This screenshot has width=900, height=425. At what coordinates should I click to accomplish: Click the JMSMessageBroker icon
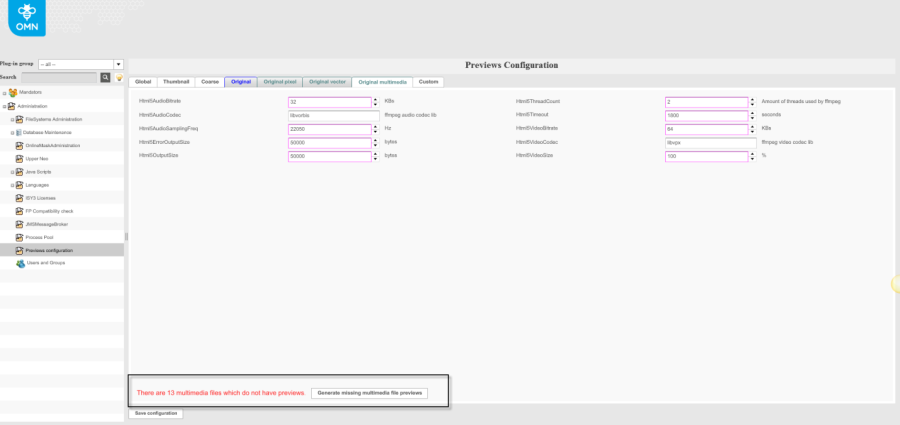[x=20, y=225]
